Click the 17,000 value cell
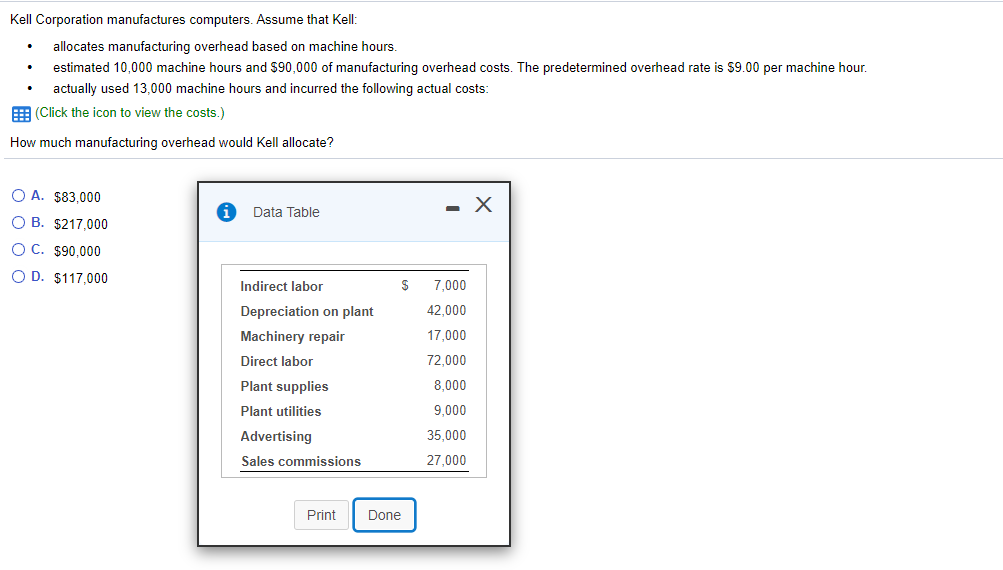 click(446, 335)
